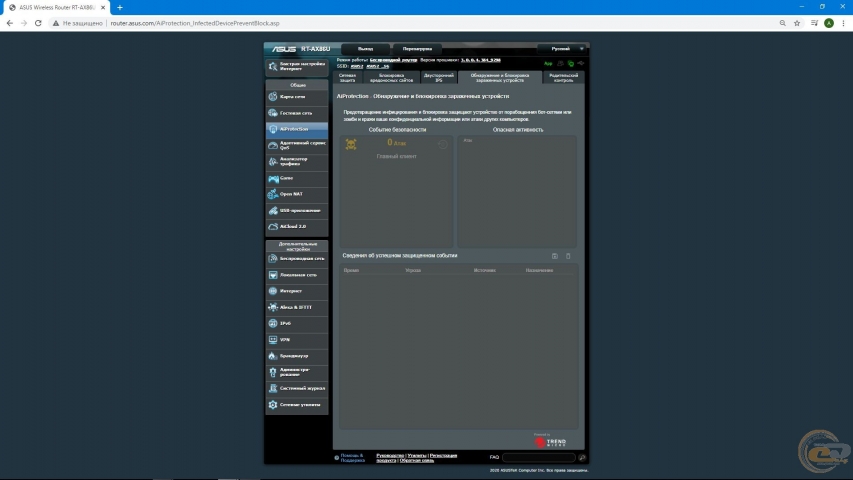The width and height of the screenshot is (853, 480).
Task: Go back with the browser back arrow
Action: point(10,23)
